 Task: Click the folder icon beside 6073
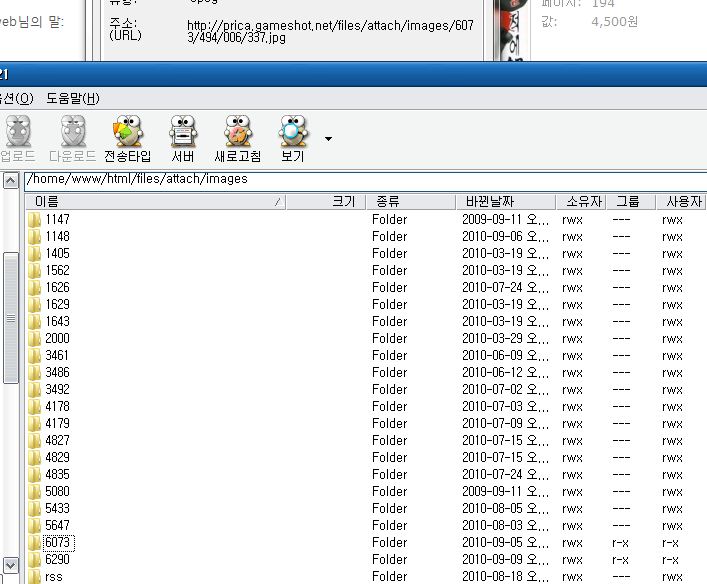pyautogui.click(x=34, y=542)
